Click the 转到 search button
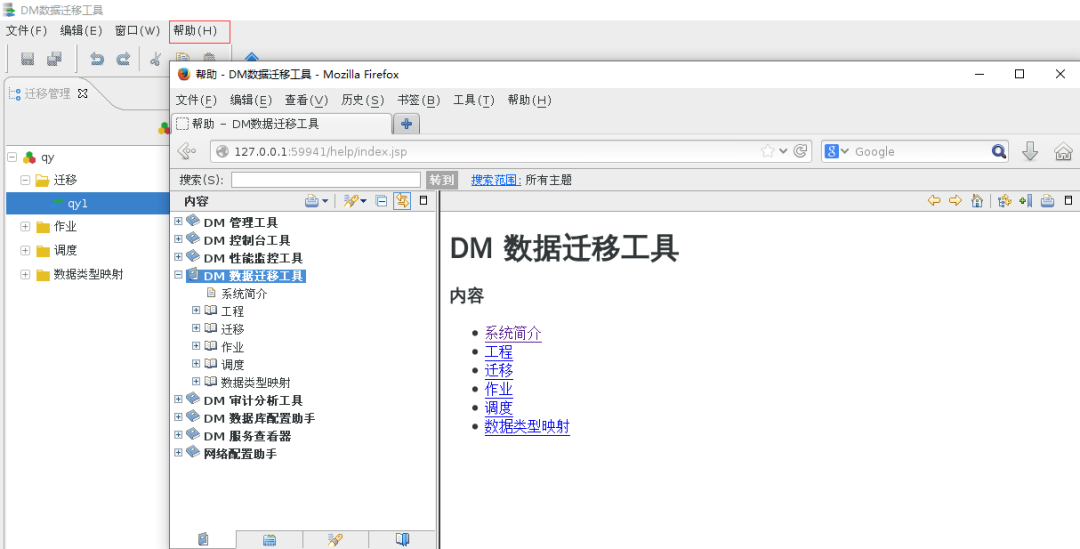The image size is (1080, 549). (442, 180)
